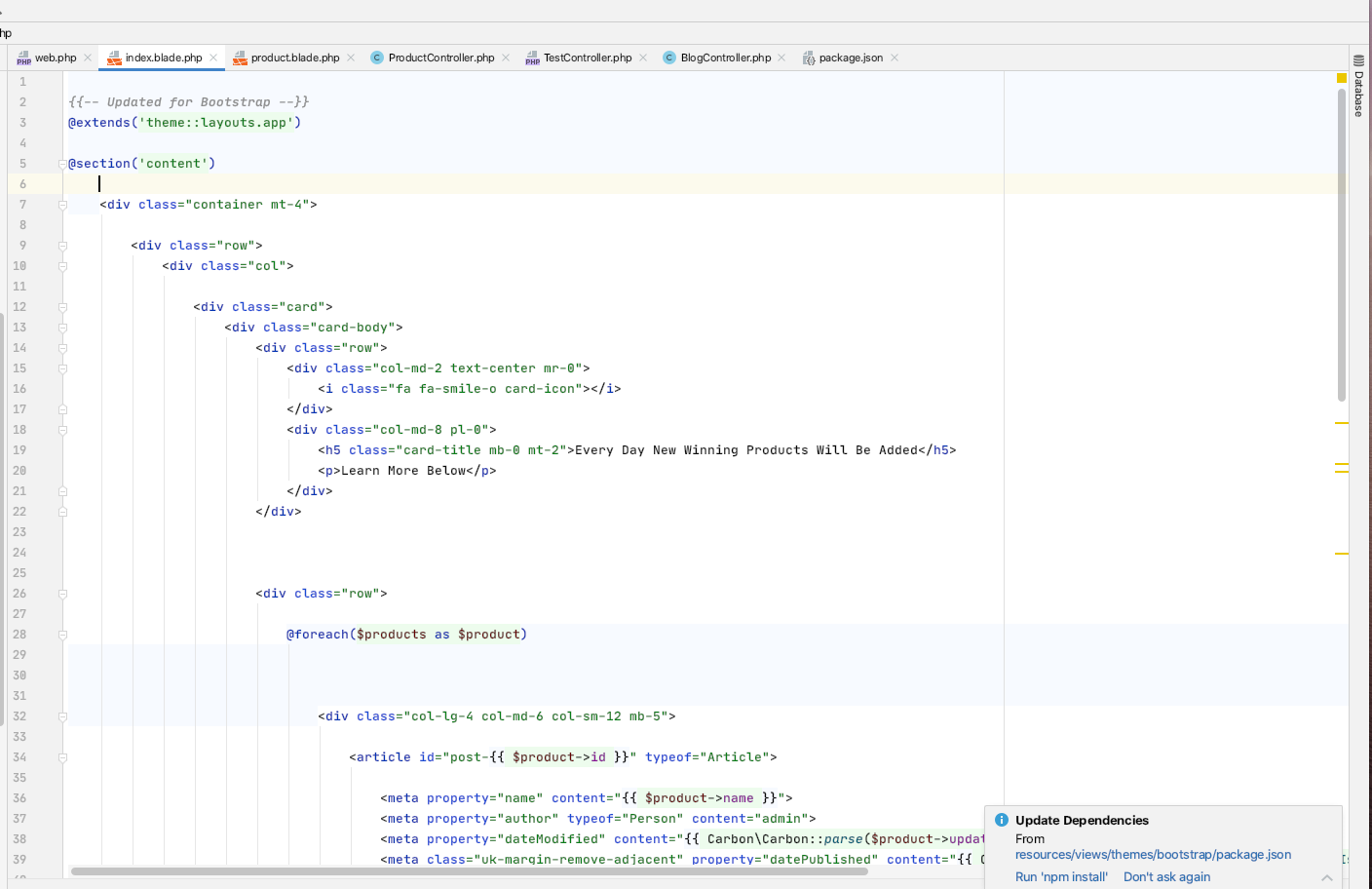
Task: Click the $products variable in foreach
Action: pyautogui.click(x=392, y=635)
